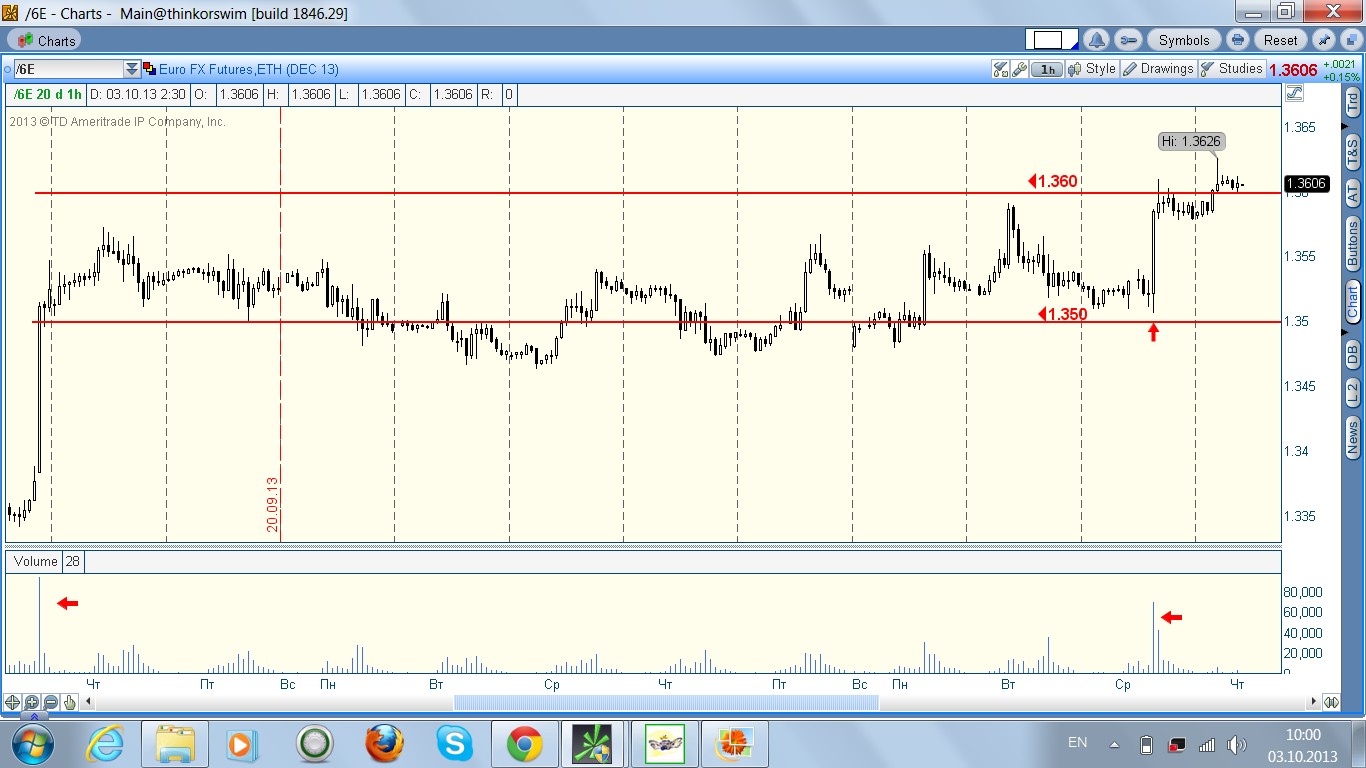Open the alerts bell icon

[x=1097, y=40]
